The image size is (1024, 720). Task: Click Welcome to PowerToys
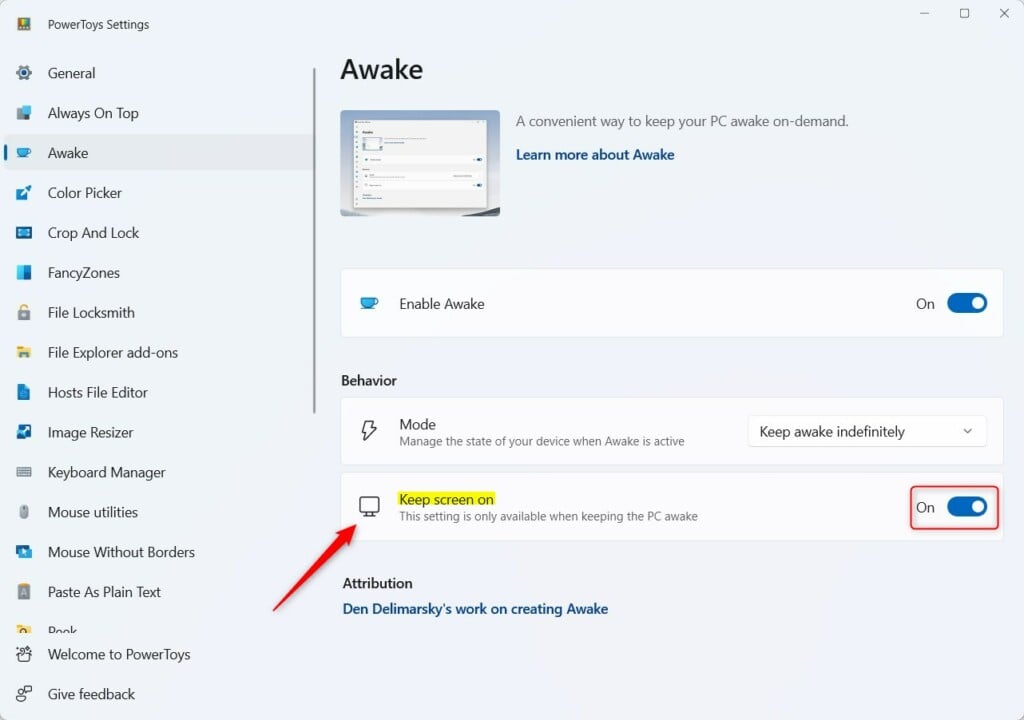[159, 654]
